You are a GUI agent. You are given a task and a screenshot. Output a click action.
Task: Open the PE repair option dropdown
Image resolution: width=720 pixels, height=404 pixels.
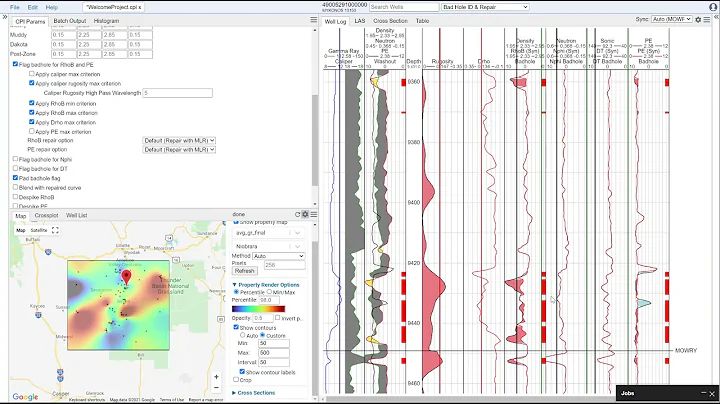(179, 150)
